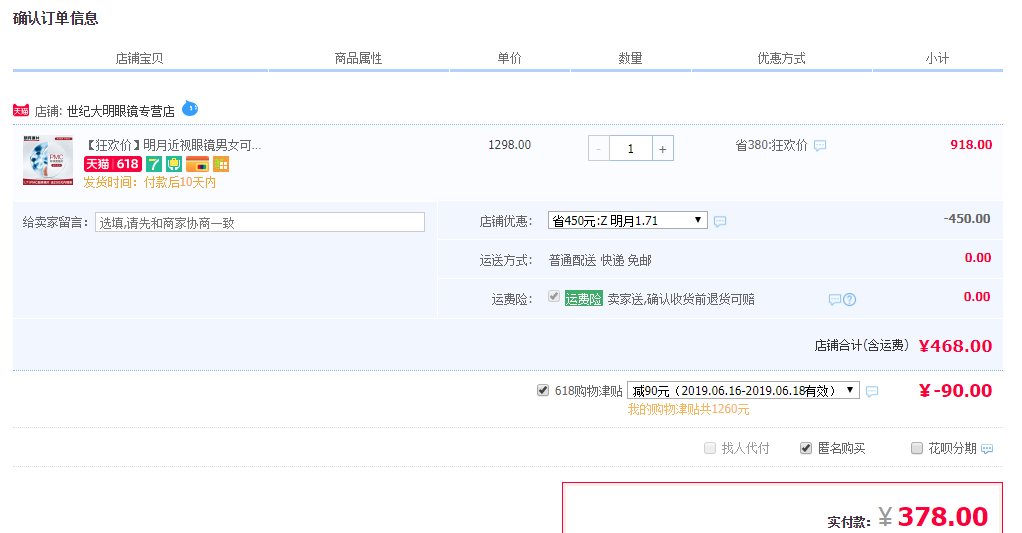Viewport: 1022px width, 533px height.
Task: Click the 数量 column header
Action: coord(630,59)
